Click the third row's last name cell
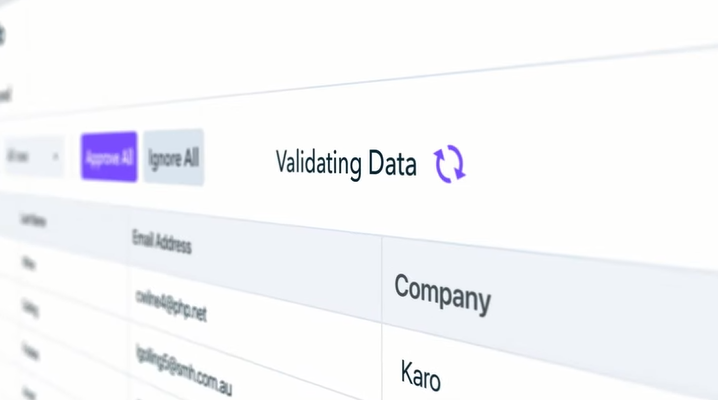 coord(30,351)
